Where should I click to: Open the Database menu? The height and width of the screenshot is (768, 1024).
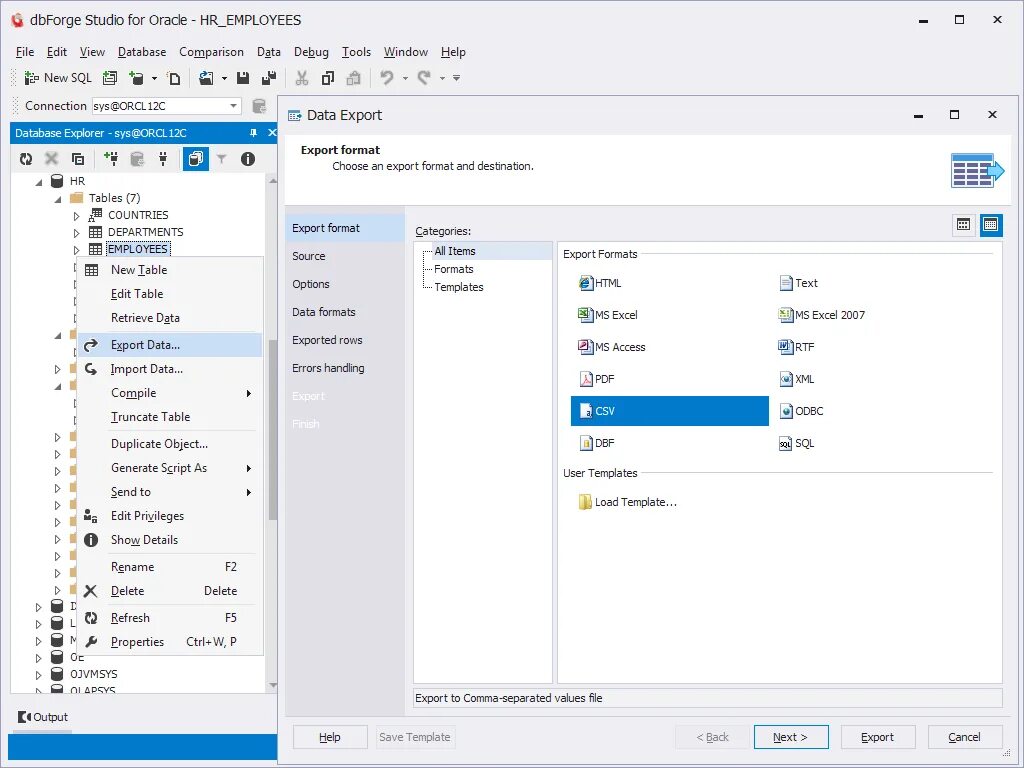[x=142, y=52]
